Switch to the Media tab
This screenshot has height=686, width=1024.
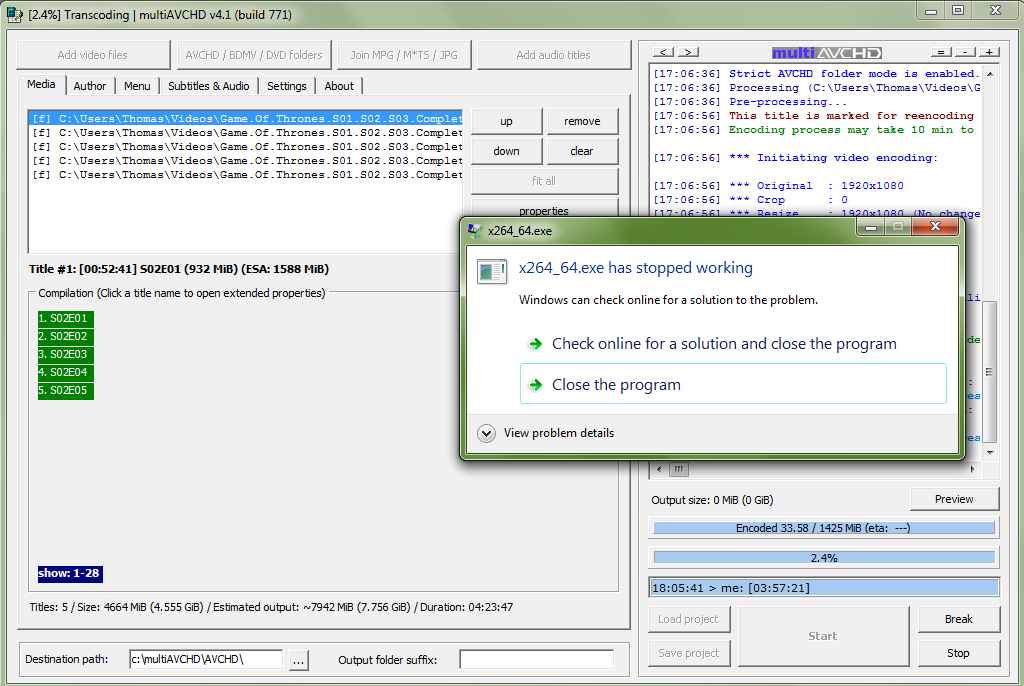(41, 84)
